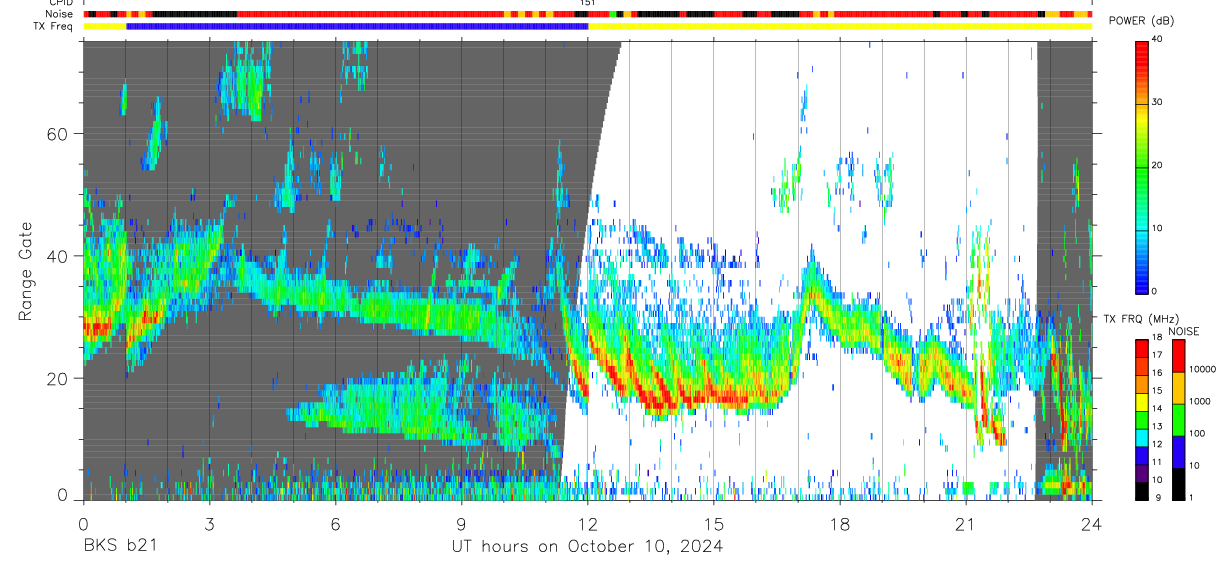Screen dimensions: 1228x567
Task: Click the CPID row label at top left
Action: (61, 3)
